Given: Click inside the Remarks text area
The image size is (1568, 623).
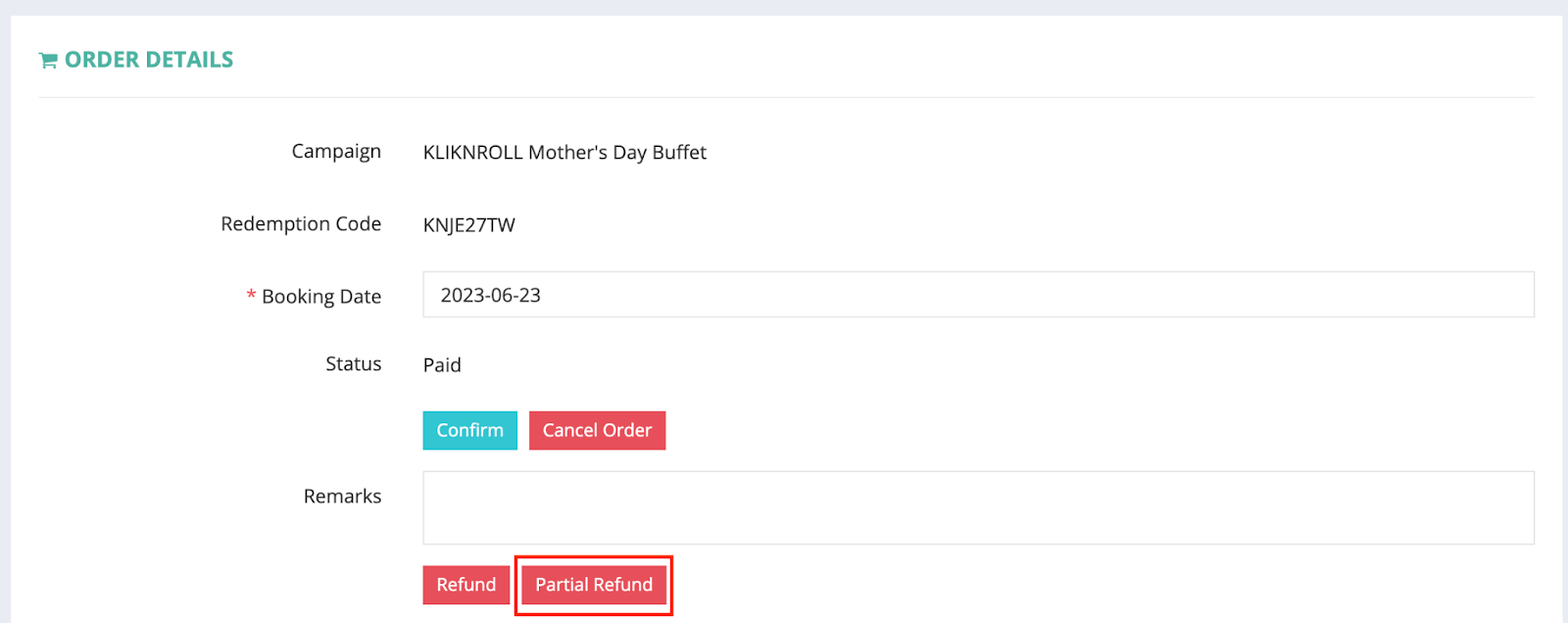Looking at the screenshot, I should (978, 507).
